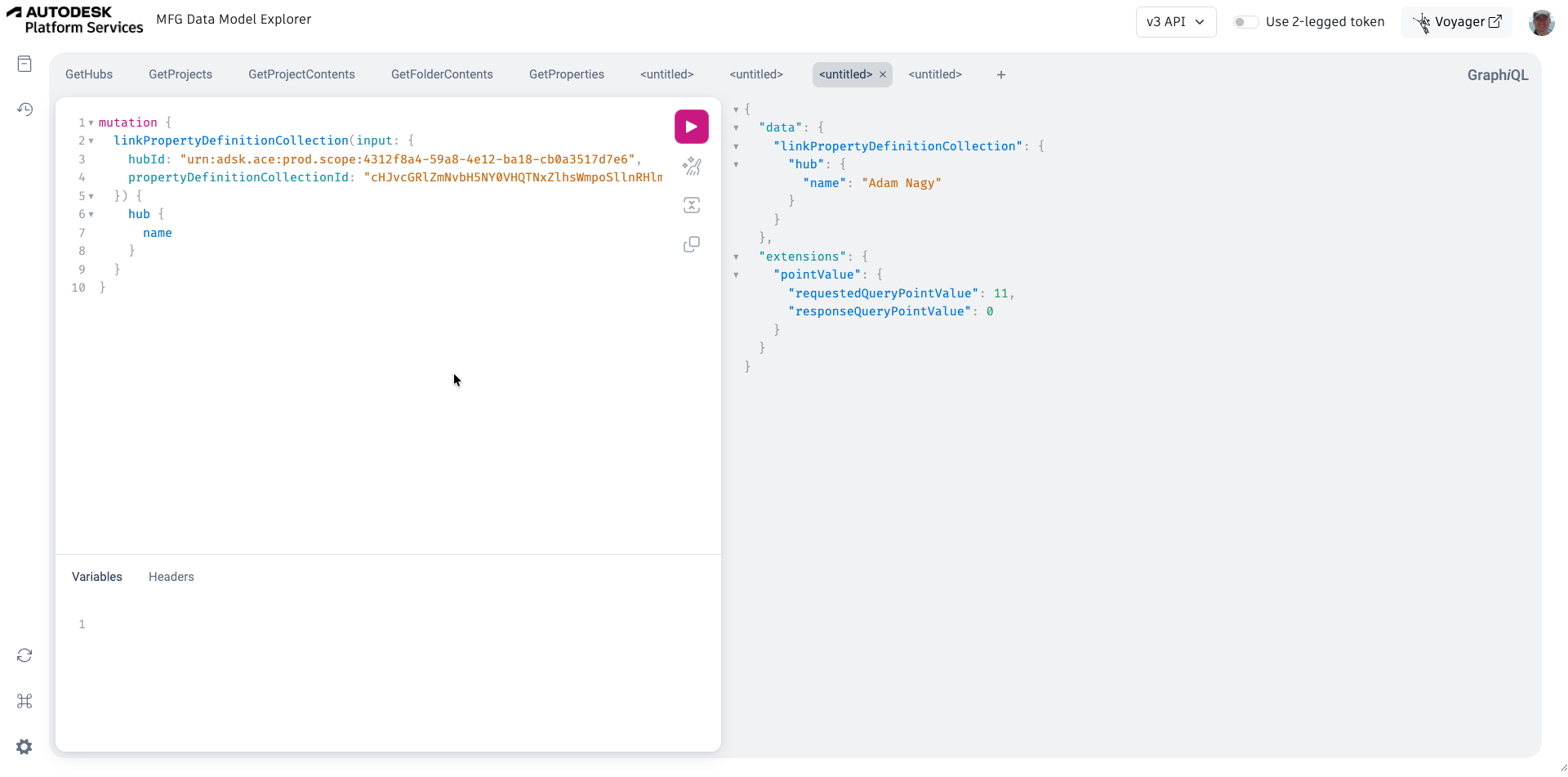Click the prettify query icon
The width and height of the screenshot is (1568, 777).
pos(691,167)
